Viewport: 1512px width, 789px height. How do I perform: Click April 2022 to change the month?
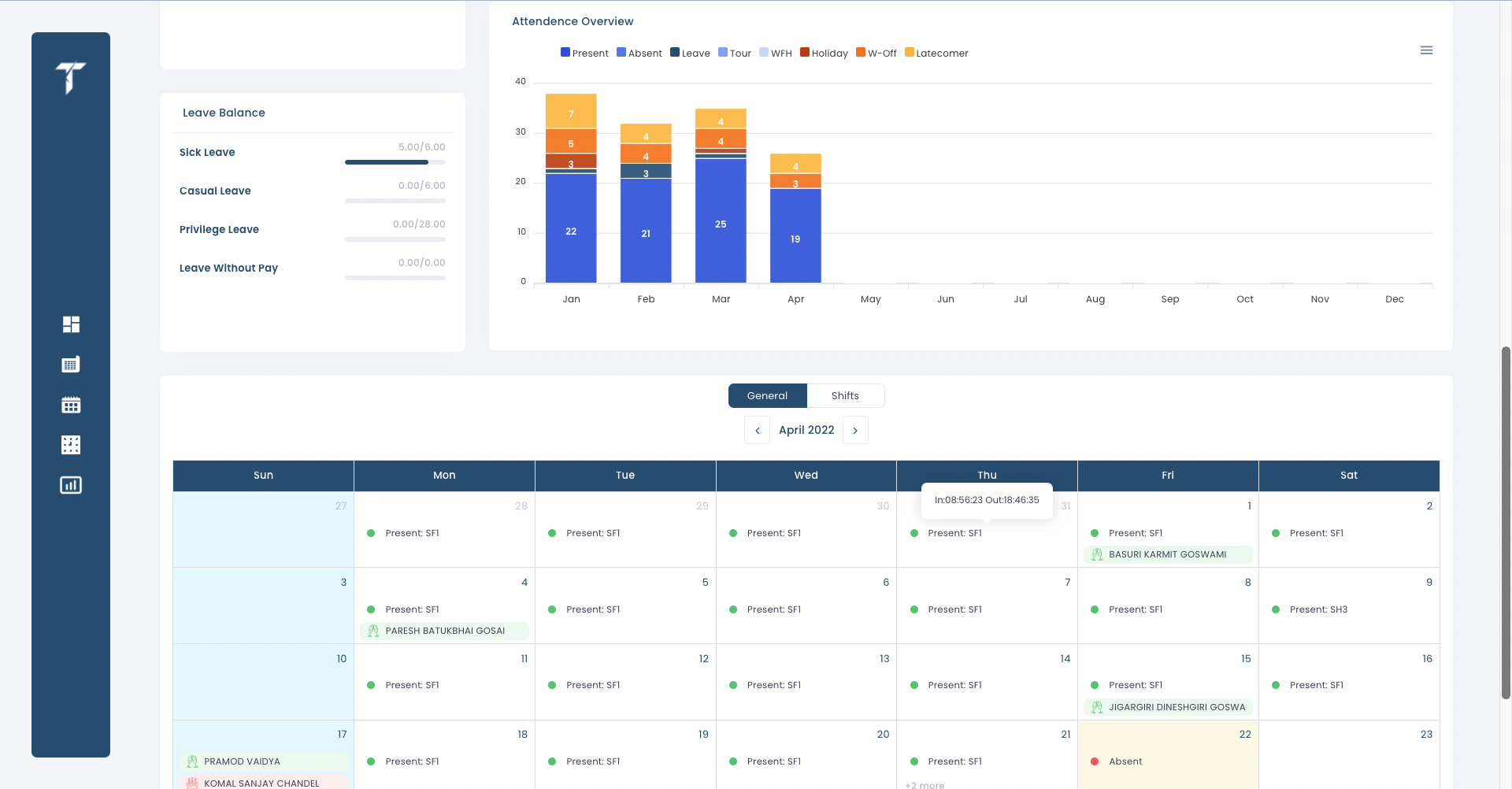click(806, 430)
